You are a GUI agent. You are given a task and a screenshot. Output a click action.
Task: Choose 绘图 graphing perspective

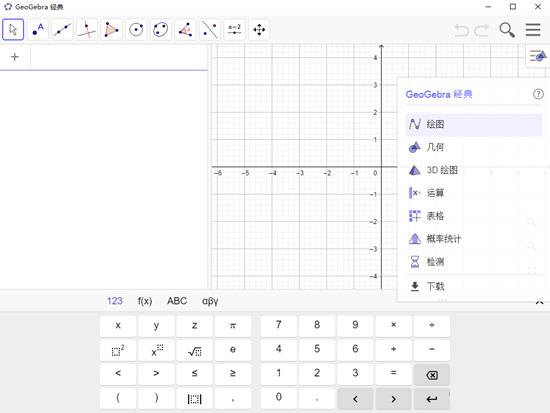tap(474, 125)
